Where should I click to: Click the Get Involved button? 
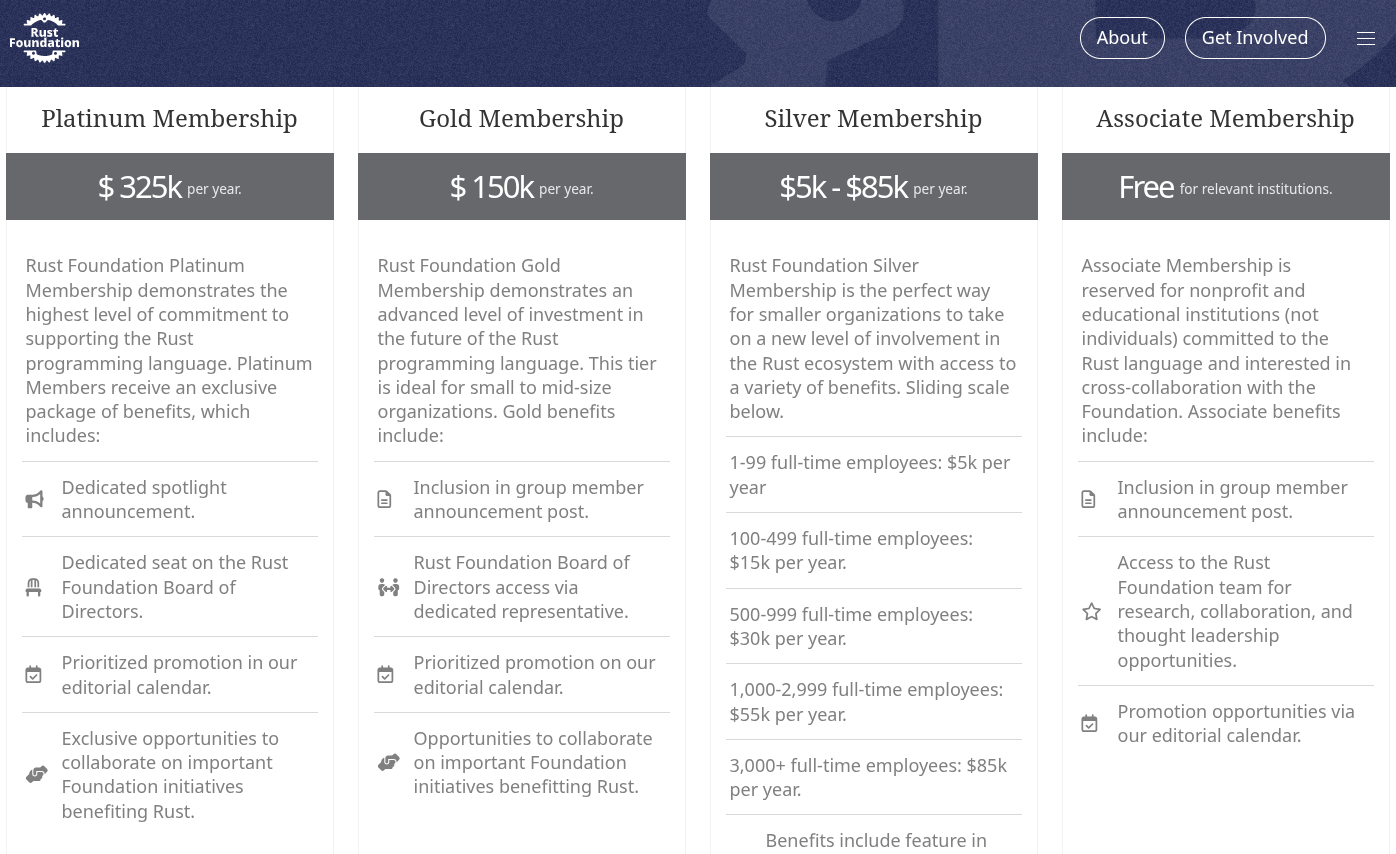(x=1255, y=37)
